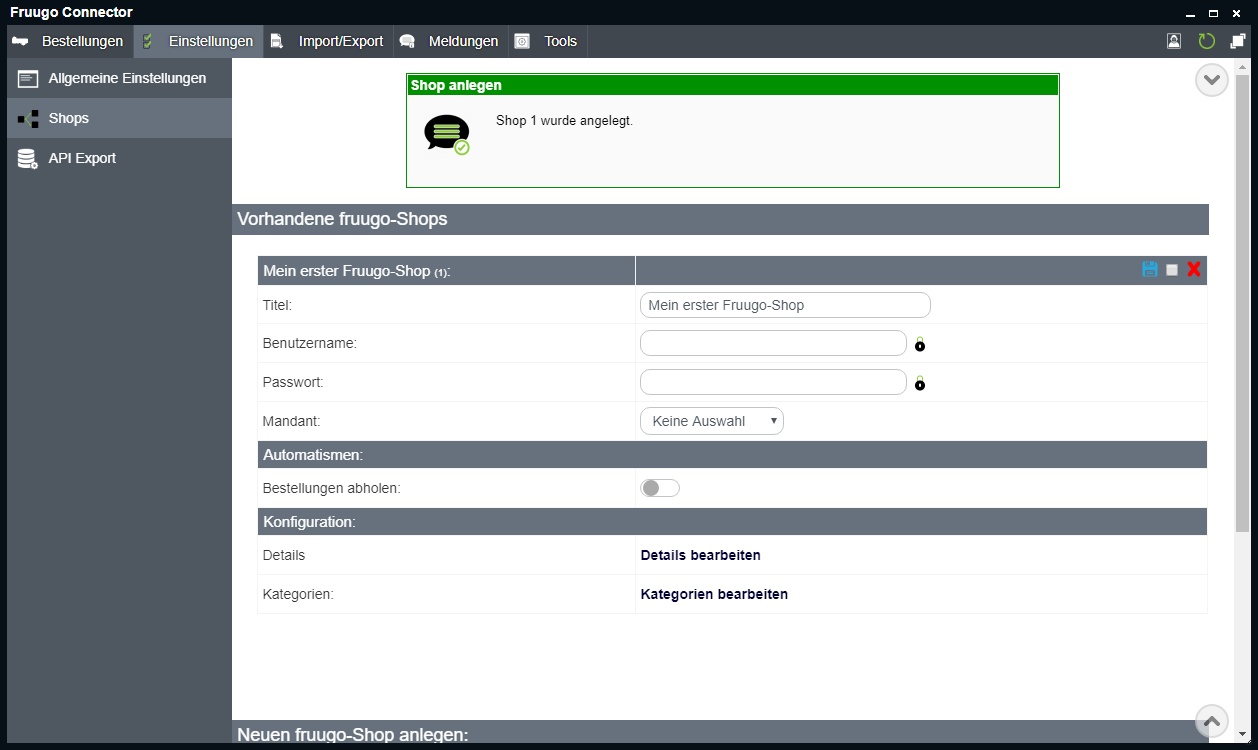This screenshot has width=1258, height=750.
Task: Open the Meldungen menu
Action: coord(450,41)
